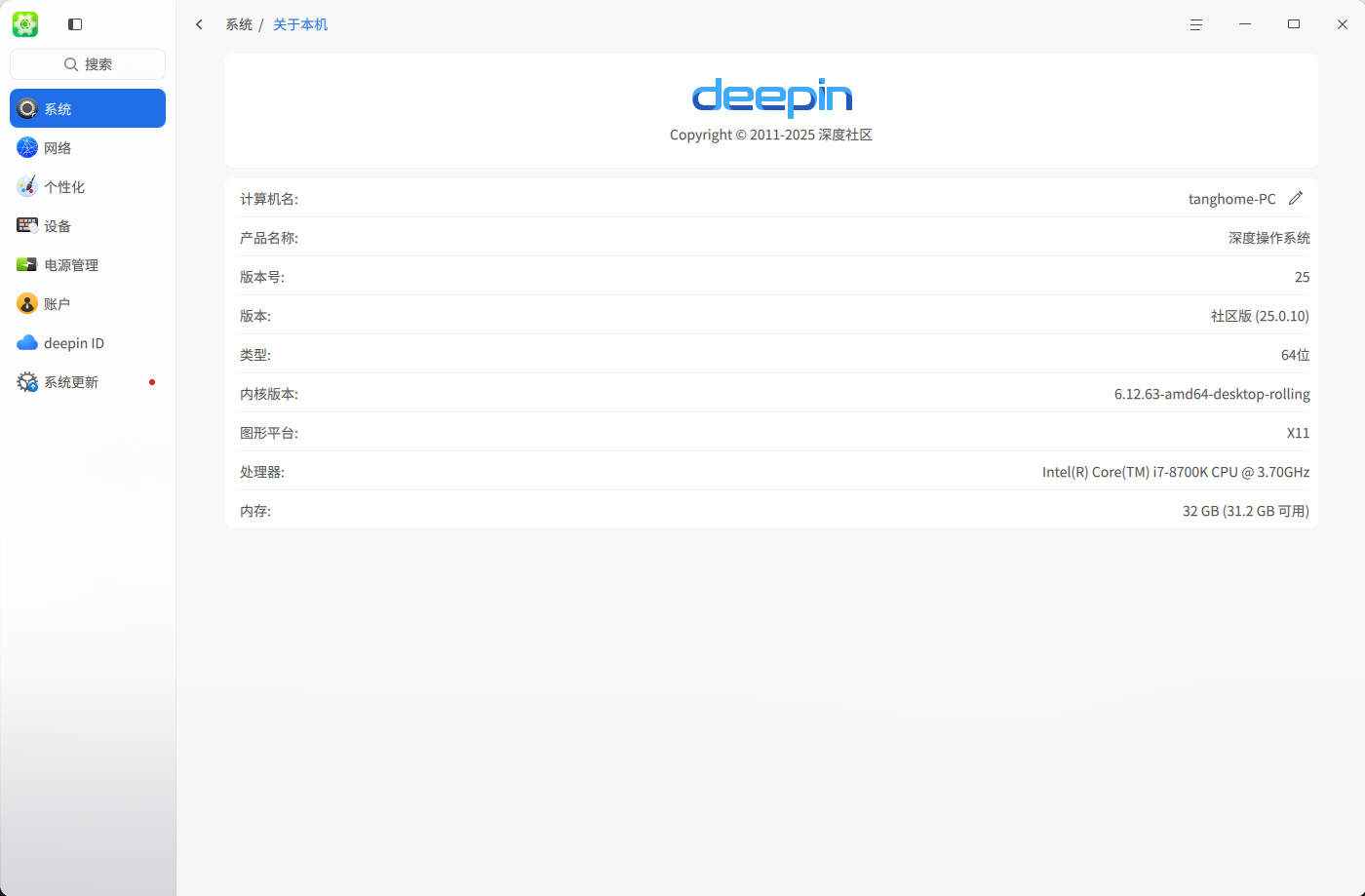Click the 设备 keyboard icon
1365x896 pixels.
tap(27, 225)
